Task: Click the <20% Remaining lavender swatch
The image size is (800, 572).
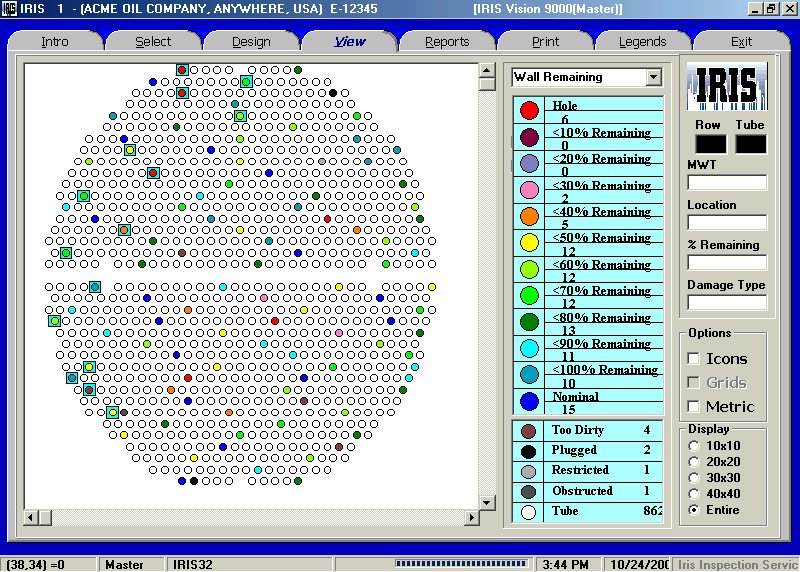Action: (529, 163)
